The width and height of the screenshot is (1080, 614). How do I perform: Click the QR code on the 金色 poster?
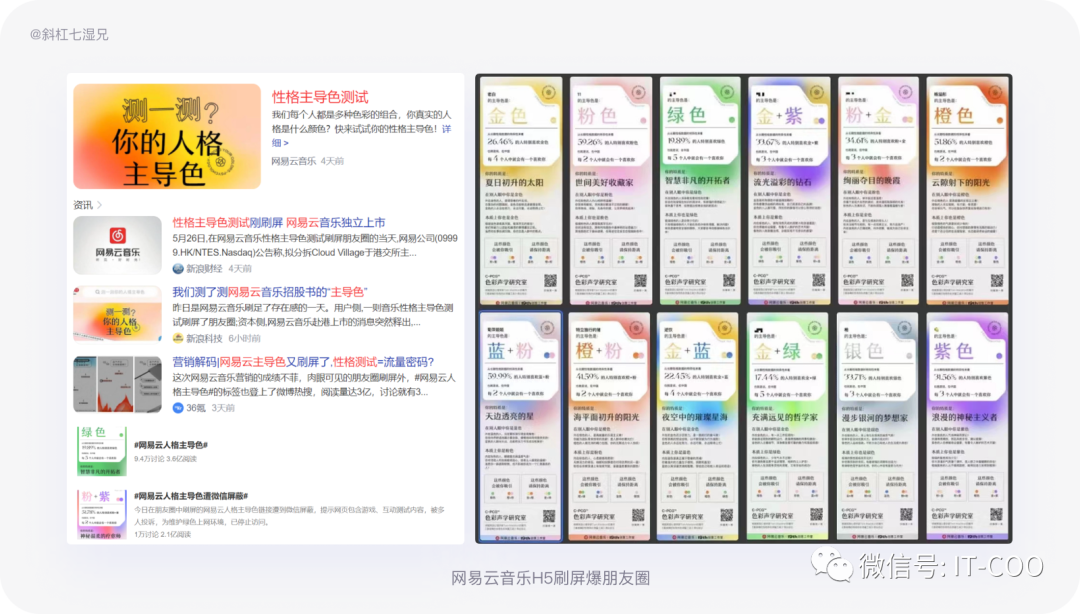(550, 280)
